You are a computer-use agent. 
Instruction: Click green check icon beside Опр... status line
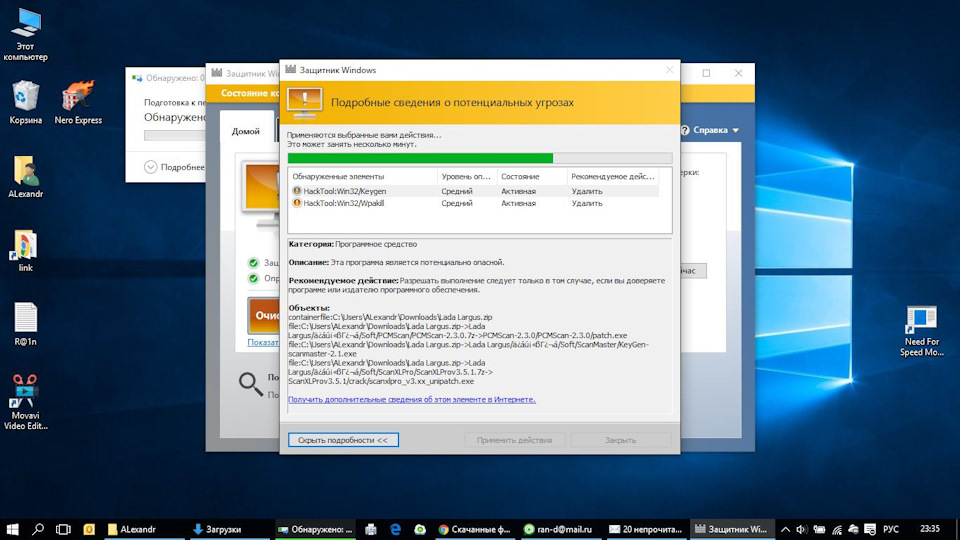click(253, 278)
